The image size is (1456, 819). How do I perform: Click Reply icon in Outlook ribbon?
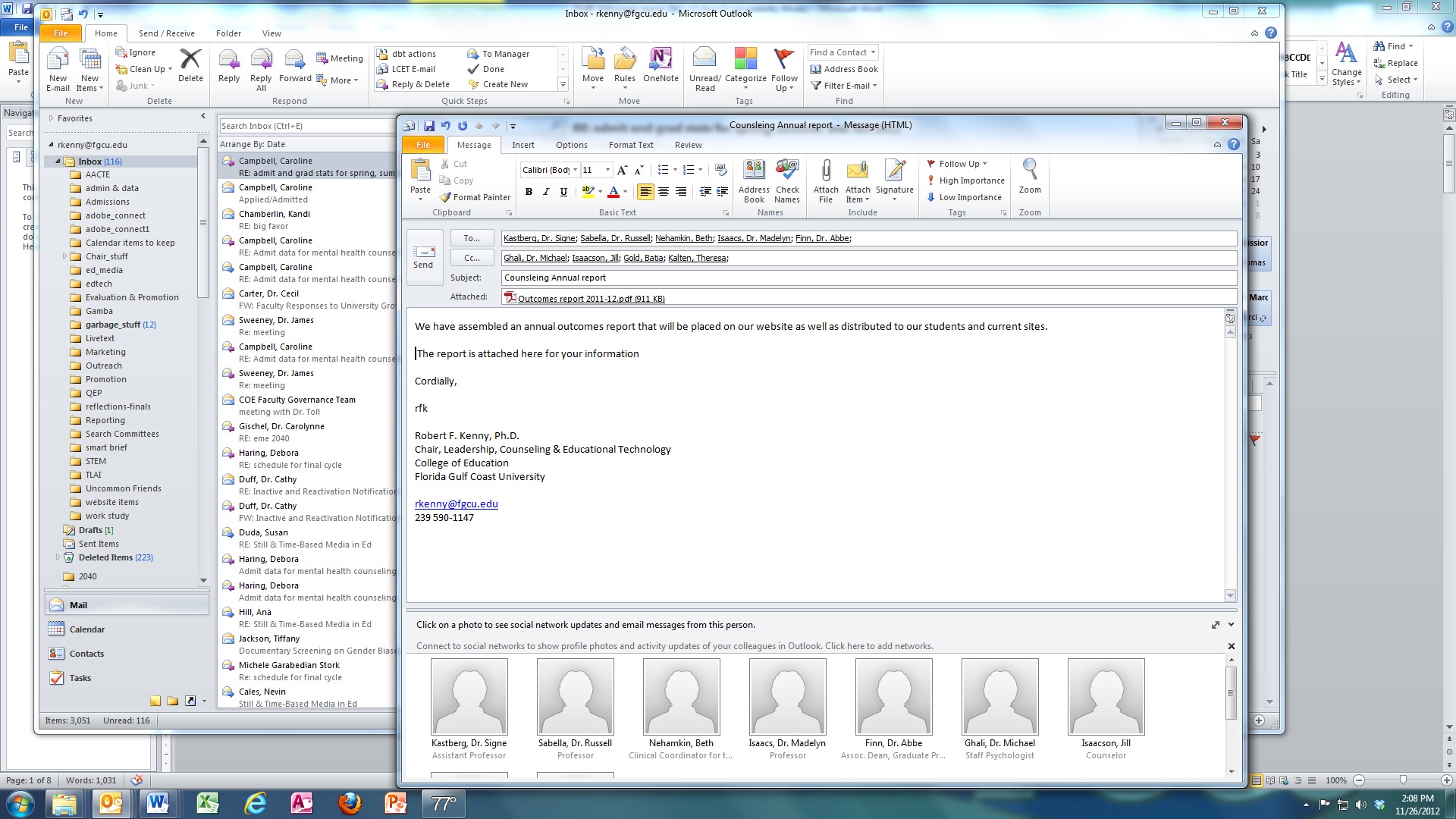click(x=228, y=67)
